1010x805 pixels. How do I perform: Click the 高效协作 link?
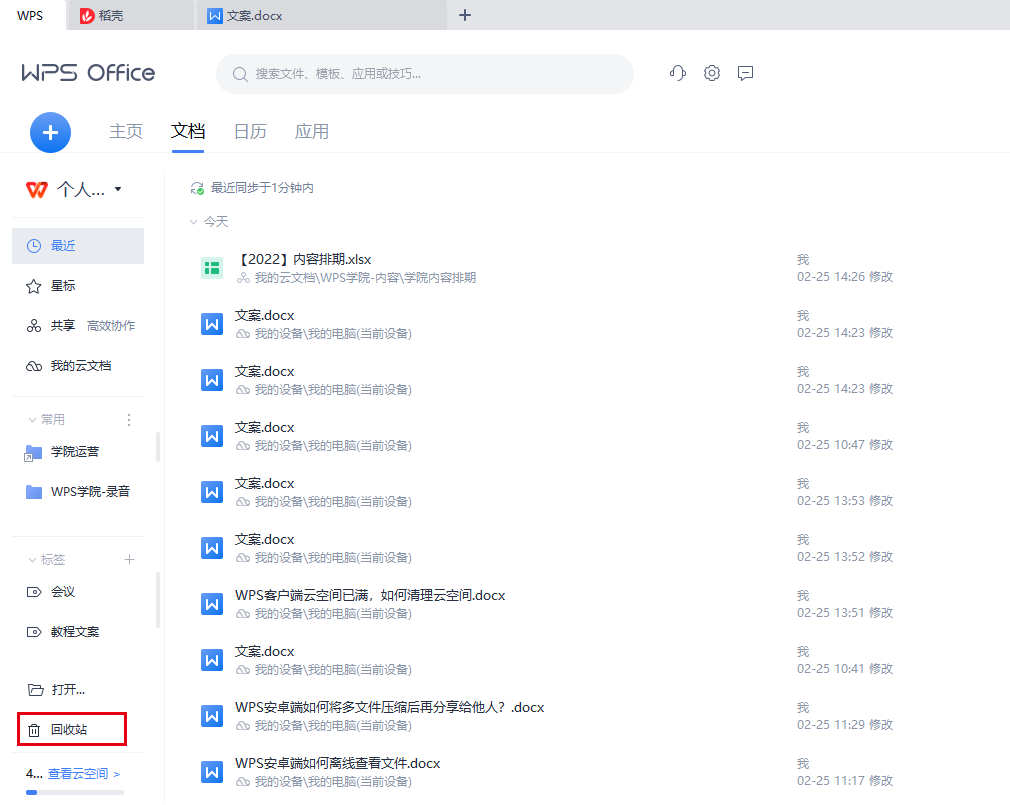(111, 326)
